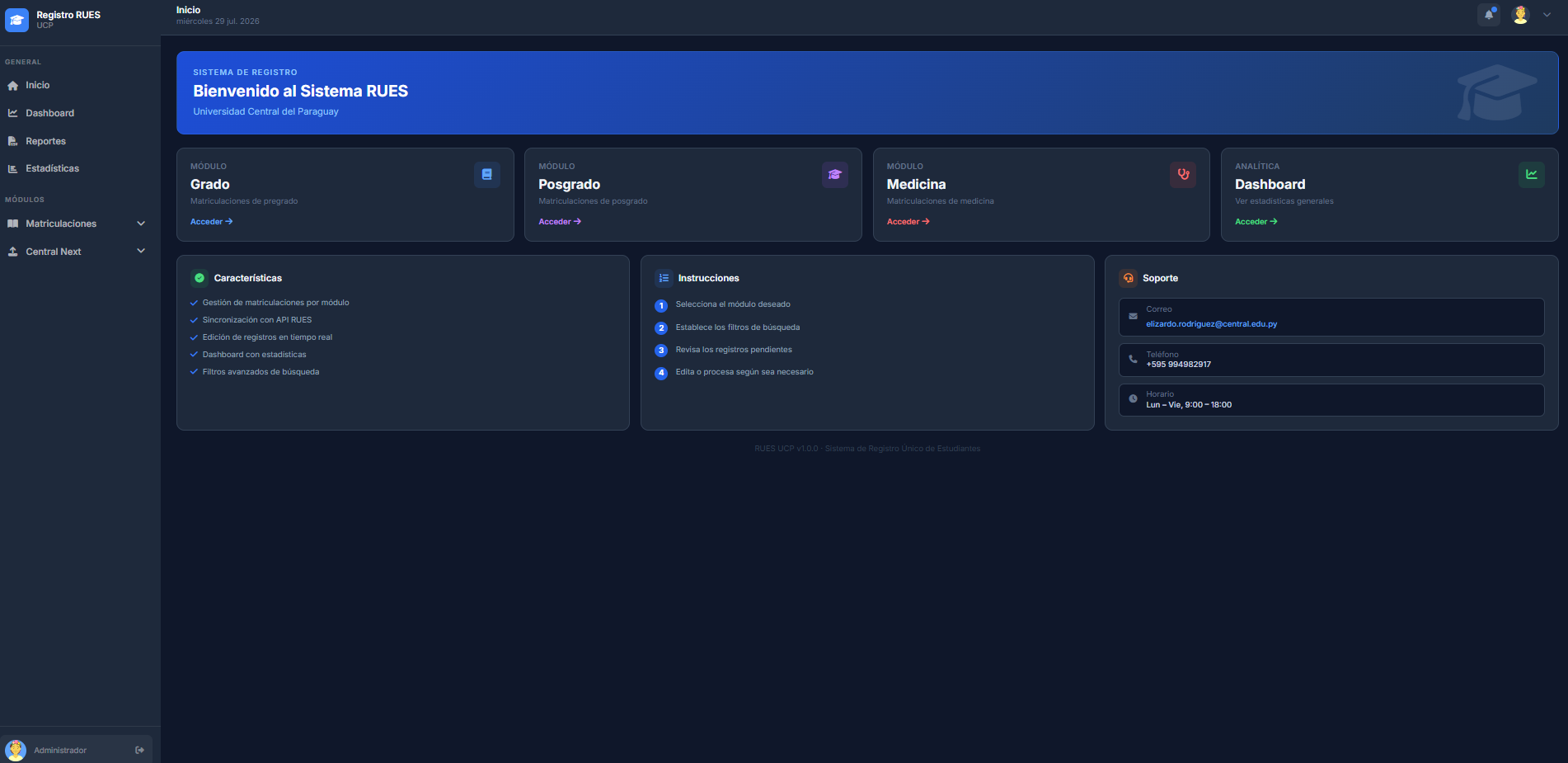The image size is (1568, 763).
Task: Click the Matriculaciones book icon
Action: click(13, 224)
